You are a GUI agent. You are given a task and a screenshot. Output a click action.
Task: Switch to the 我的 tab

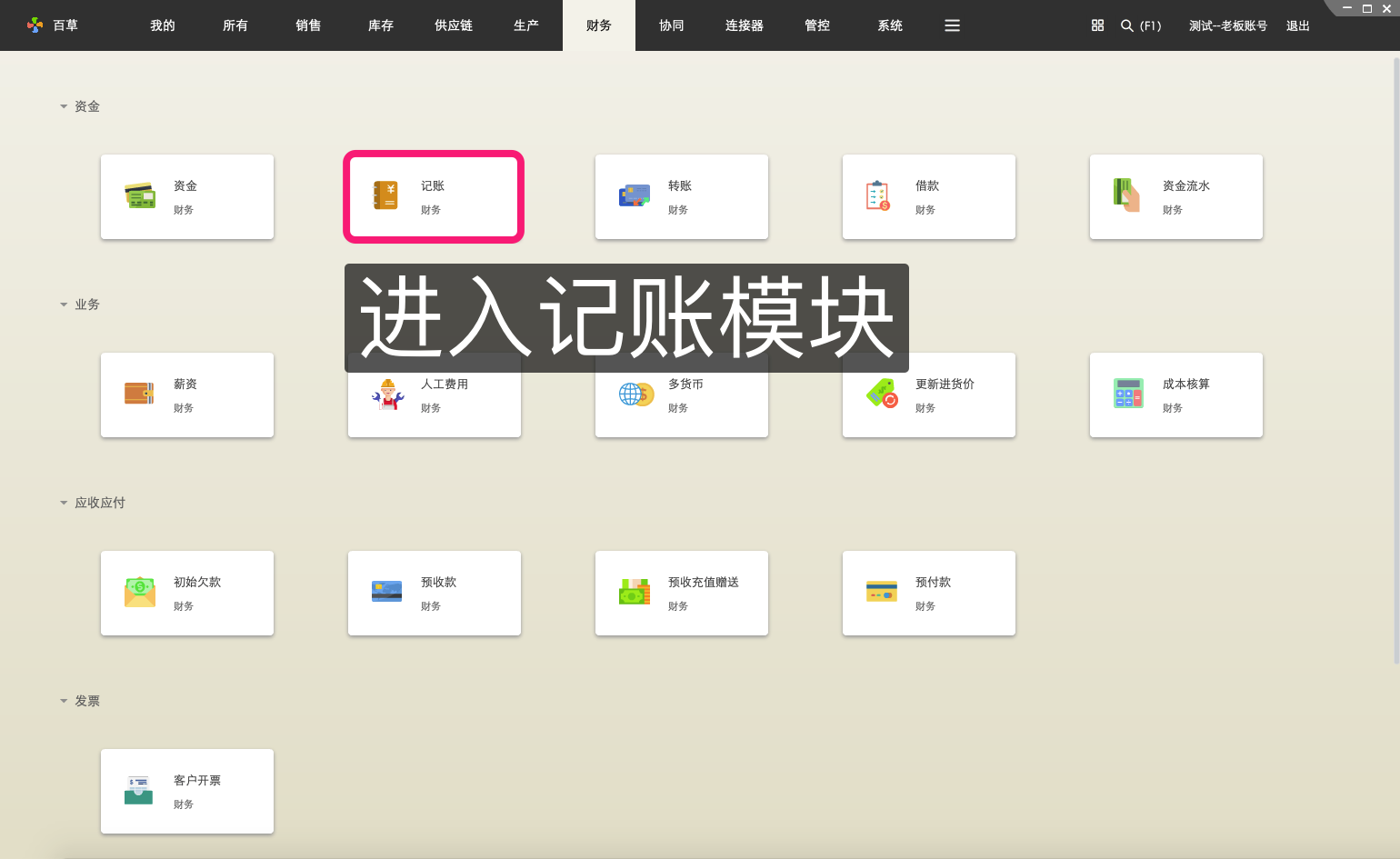coord(163,25)
